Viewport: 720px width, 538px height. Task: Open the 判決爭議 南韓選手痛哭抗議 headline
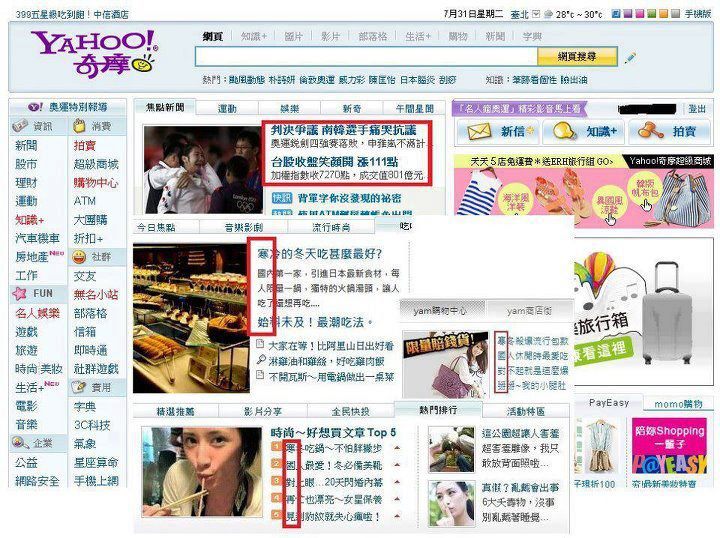click(x=343, y=130)
